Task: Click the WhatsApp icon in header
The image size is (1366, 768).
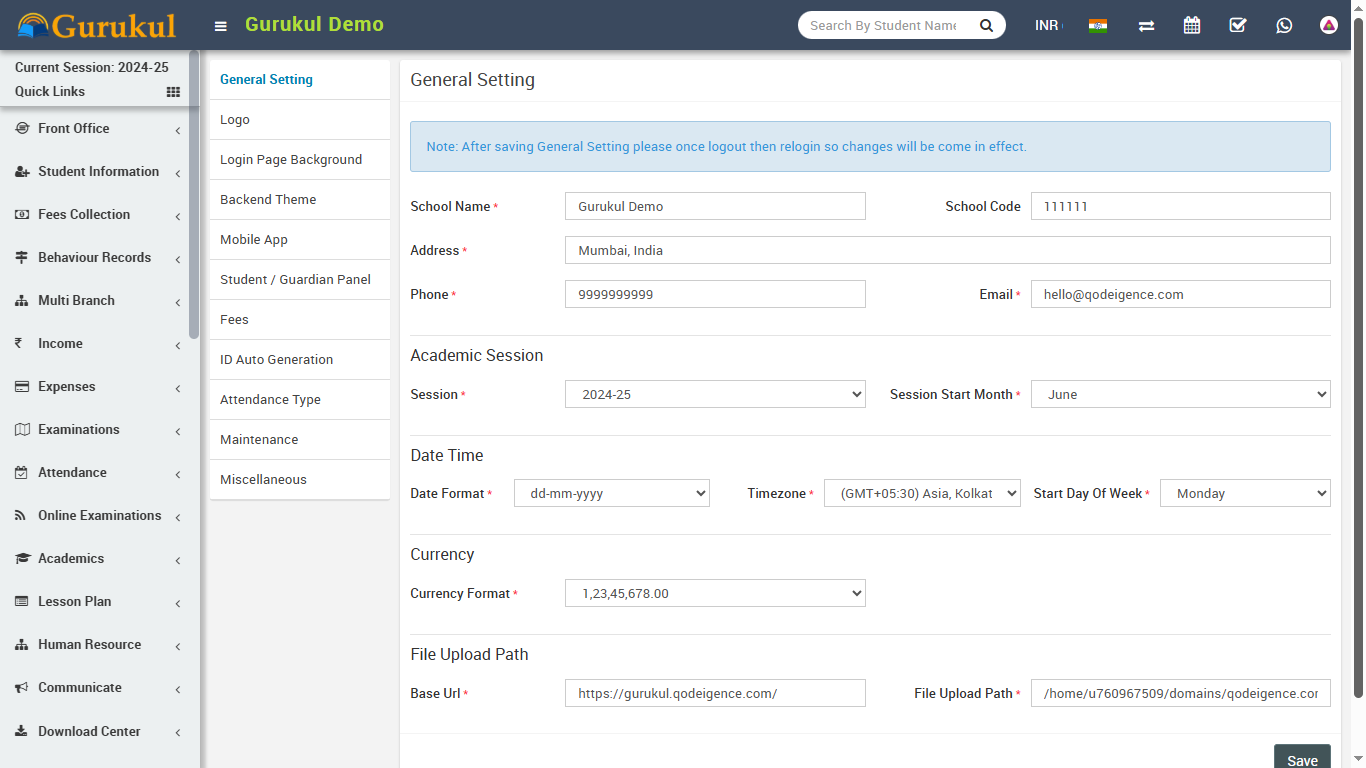Action: (x=1284, y=25)
